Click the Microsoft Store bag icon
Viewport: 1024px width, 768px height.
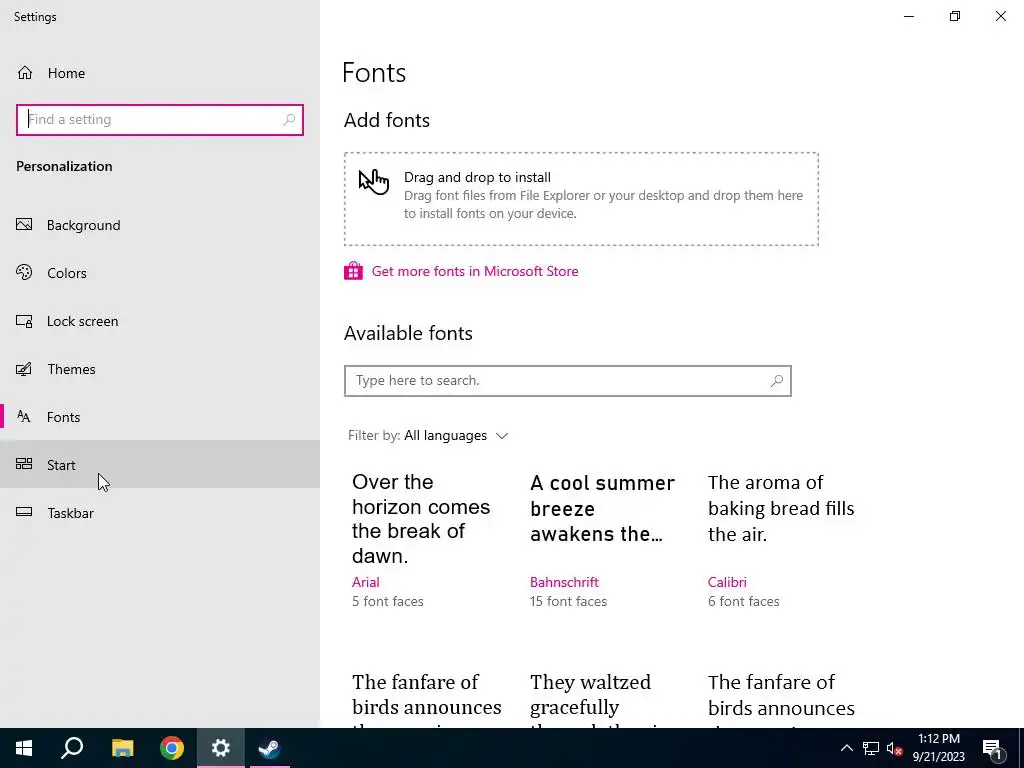point(353,271)
